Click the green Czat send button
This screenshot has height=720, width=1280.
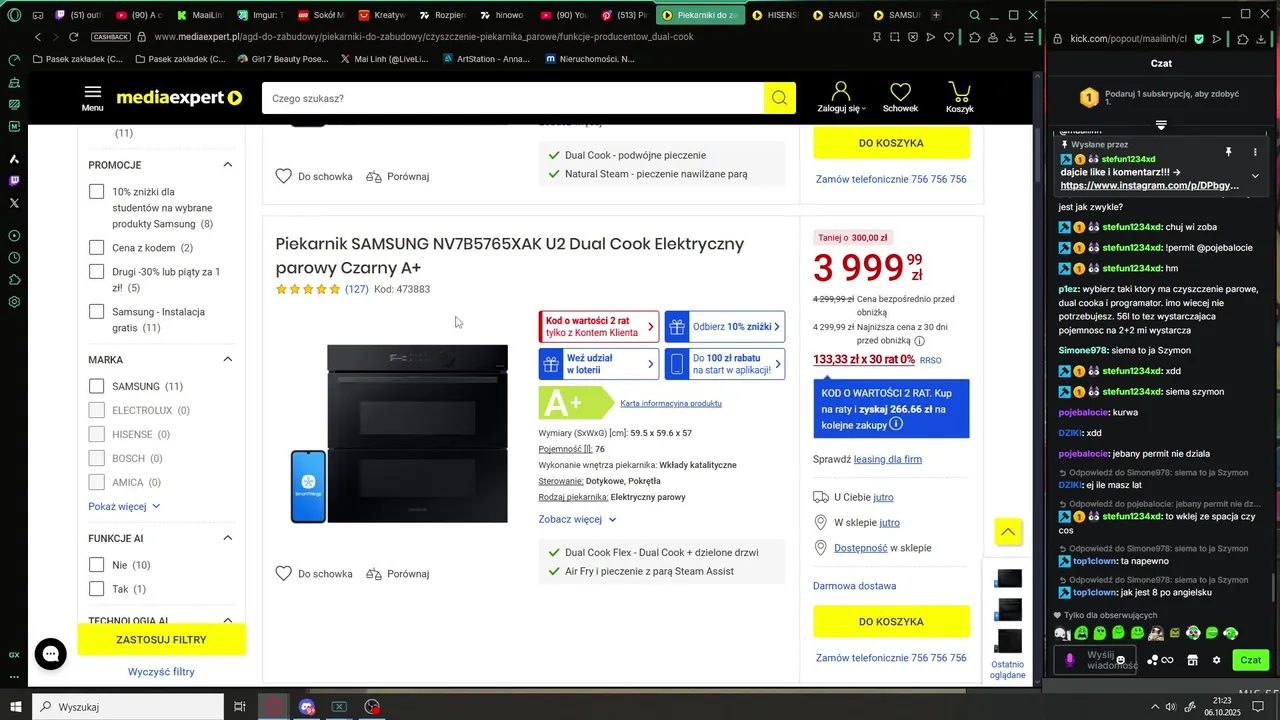coord(1250,660)
